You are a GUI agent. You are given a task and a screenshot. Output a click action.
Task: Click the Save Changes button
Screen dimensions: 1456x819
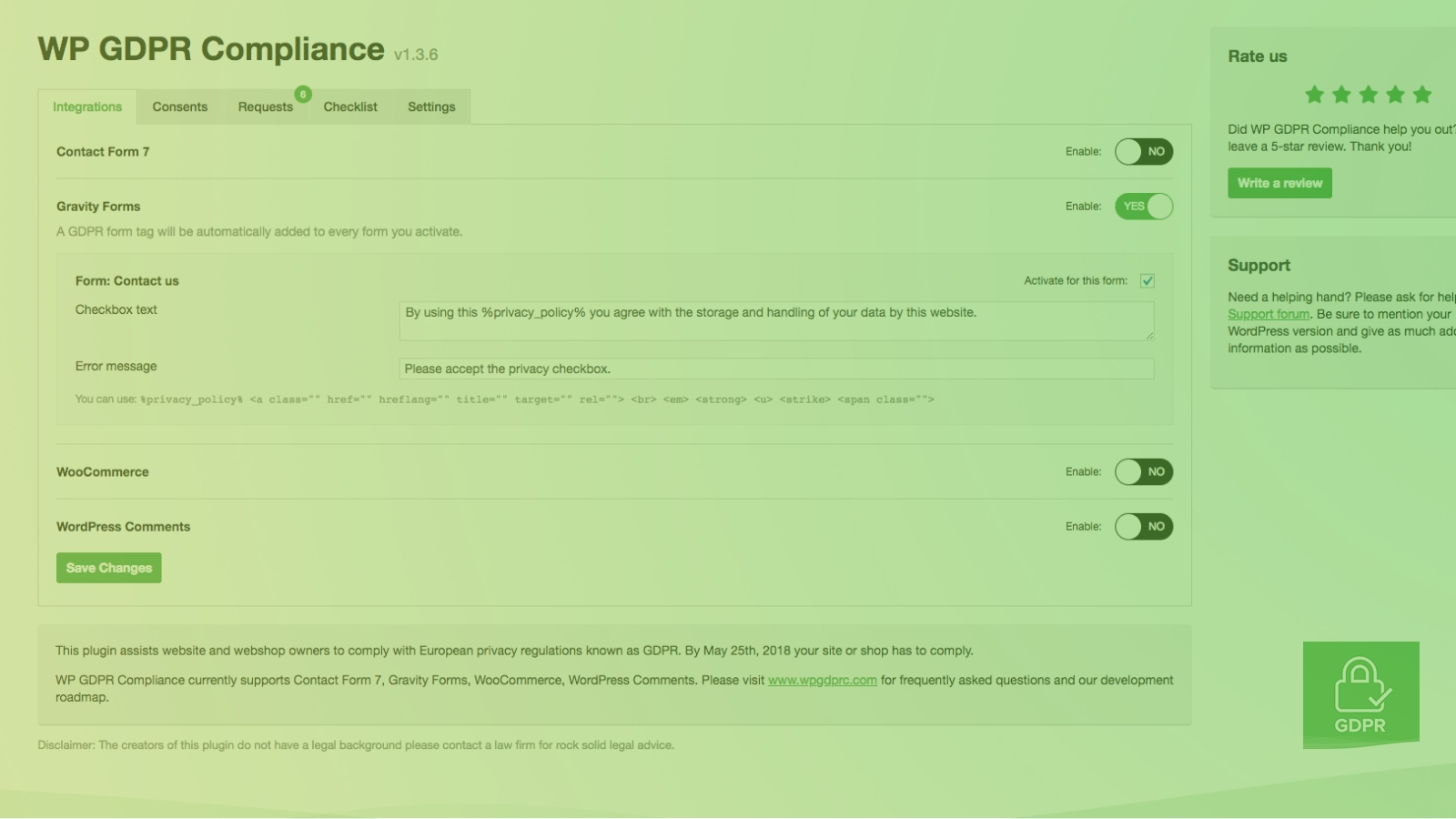(109, 568)
